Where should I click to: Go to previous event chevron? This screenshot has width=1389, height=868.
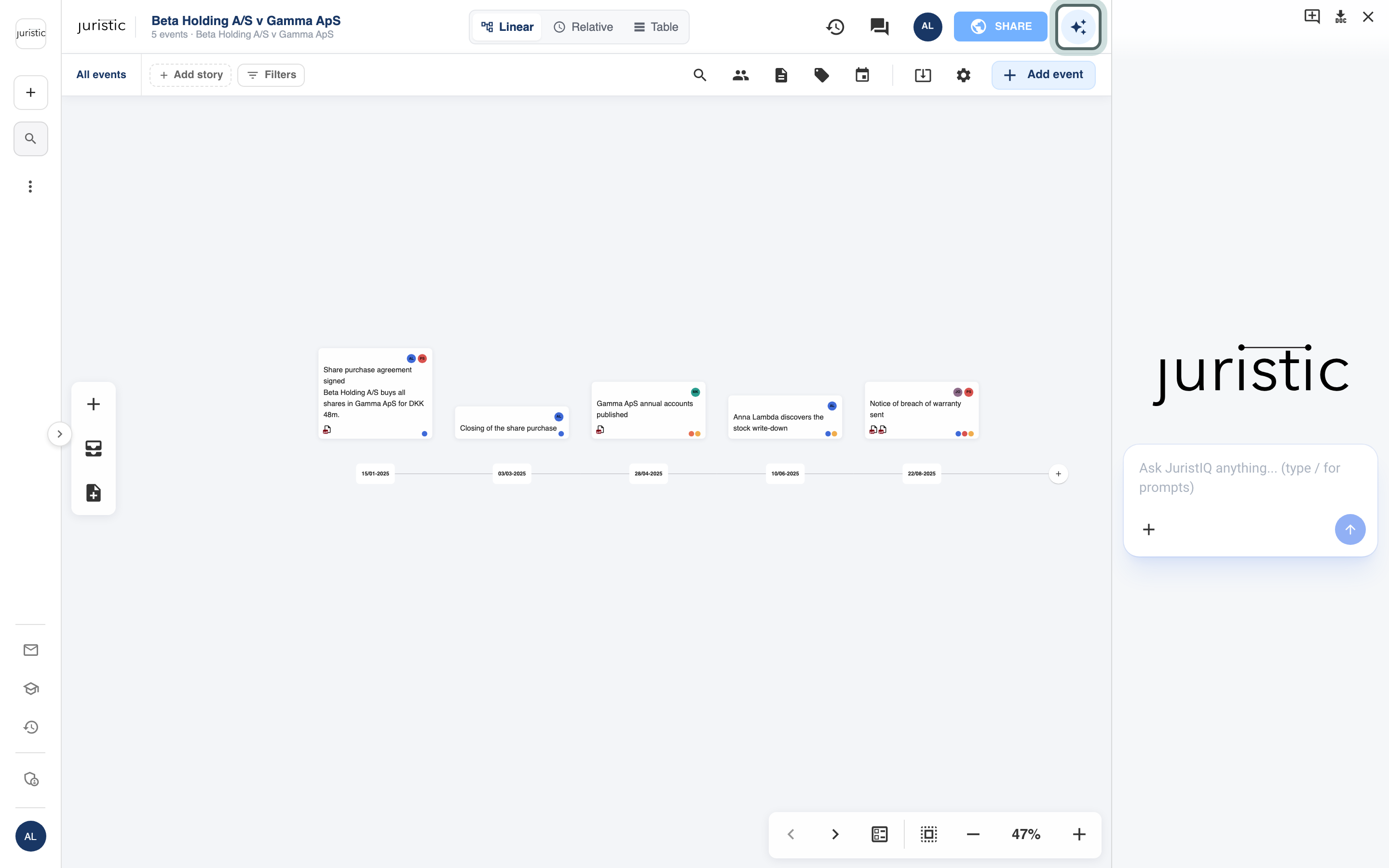791,834
